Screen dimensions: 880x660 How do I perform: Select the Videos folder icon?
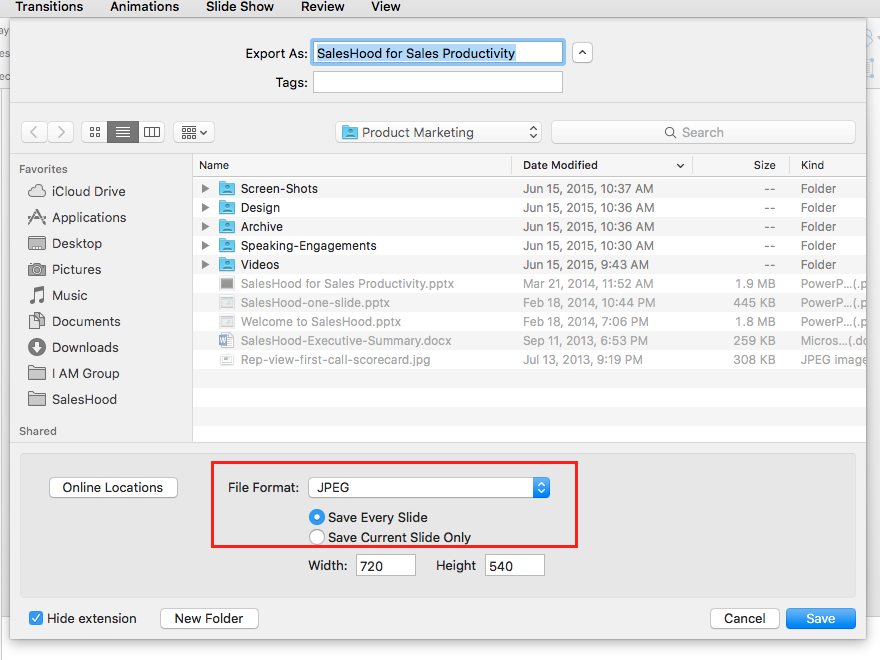227,264
